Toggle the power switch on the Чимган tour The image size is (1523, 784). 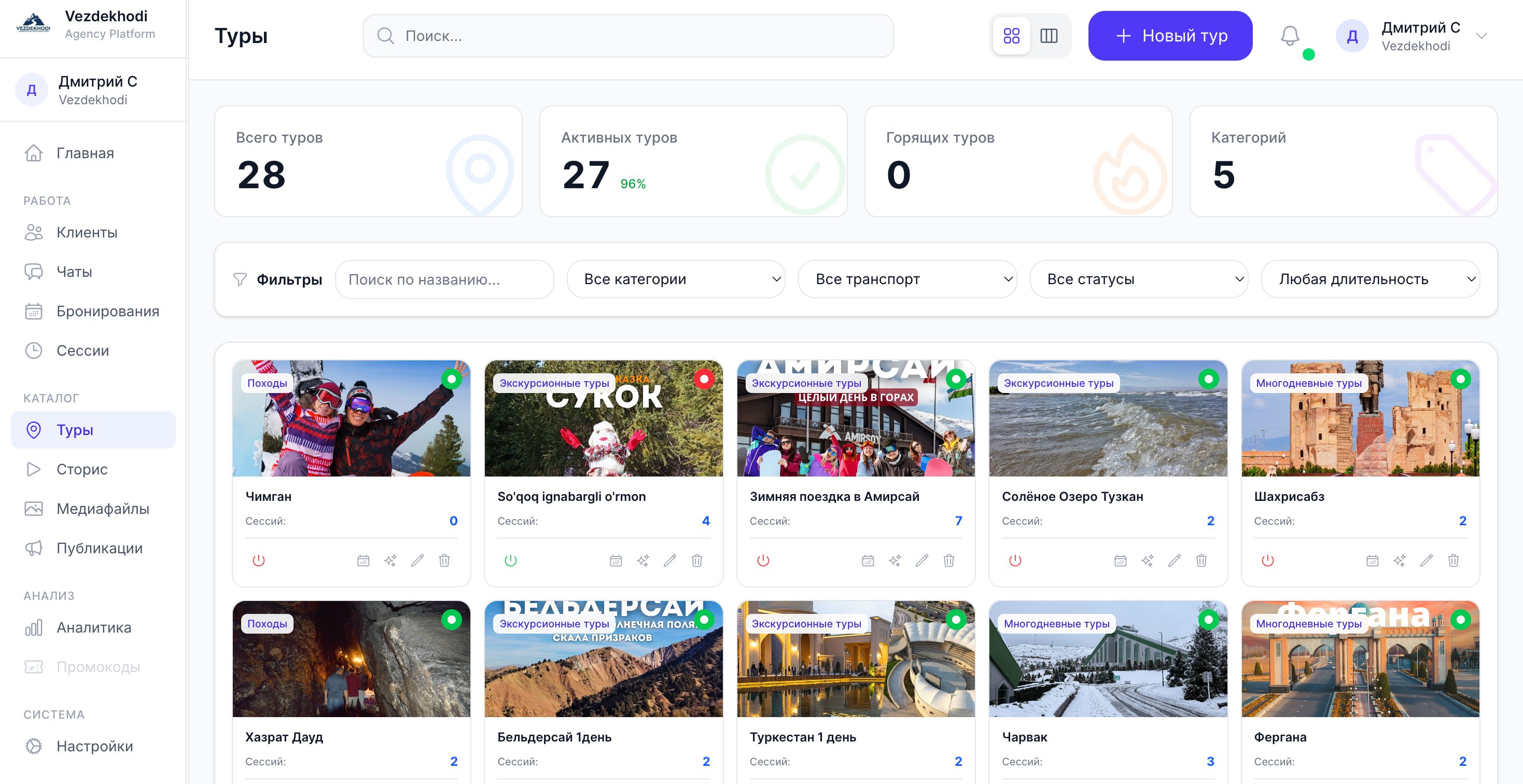[259, 561]
